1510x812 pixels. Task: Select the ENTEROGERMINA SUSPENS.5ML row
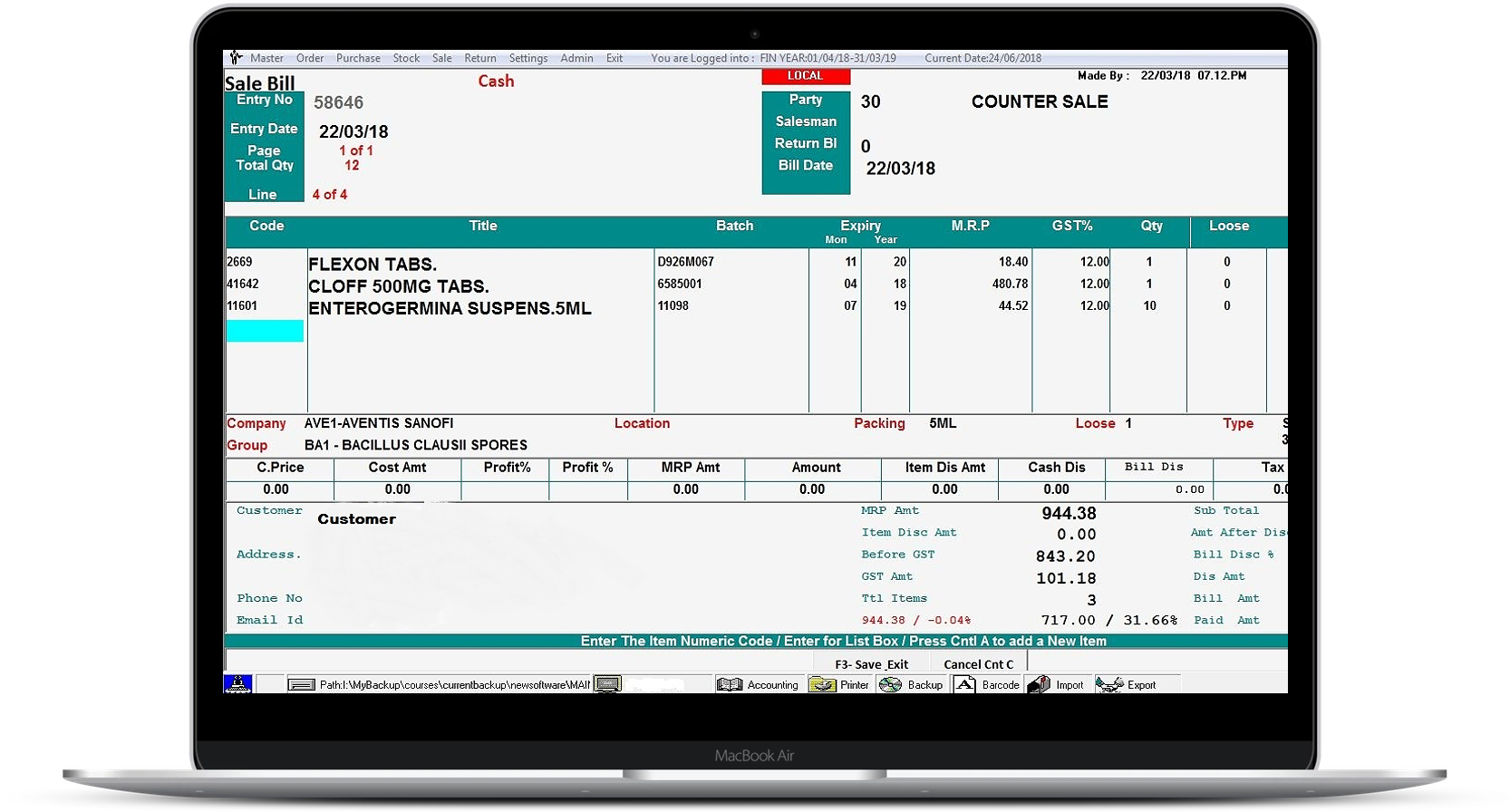[450, 308]
